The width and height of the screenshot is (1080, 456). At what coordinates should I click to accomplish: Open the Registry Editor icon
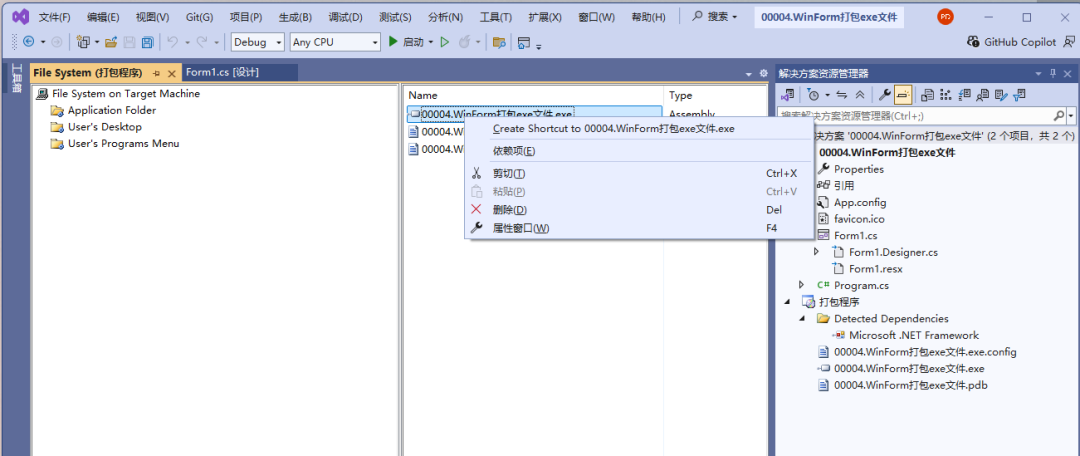946,94
